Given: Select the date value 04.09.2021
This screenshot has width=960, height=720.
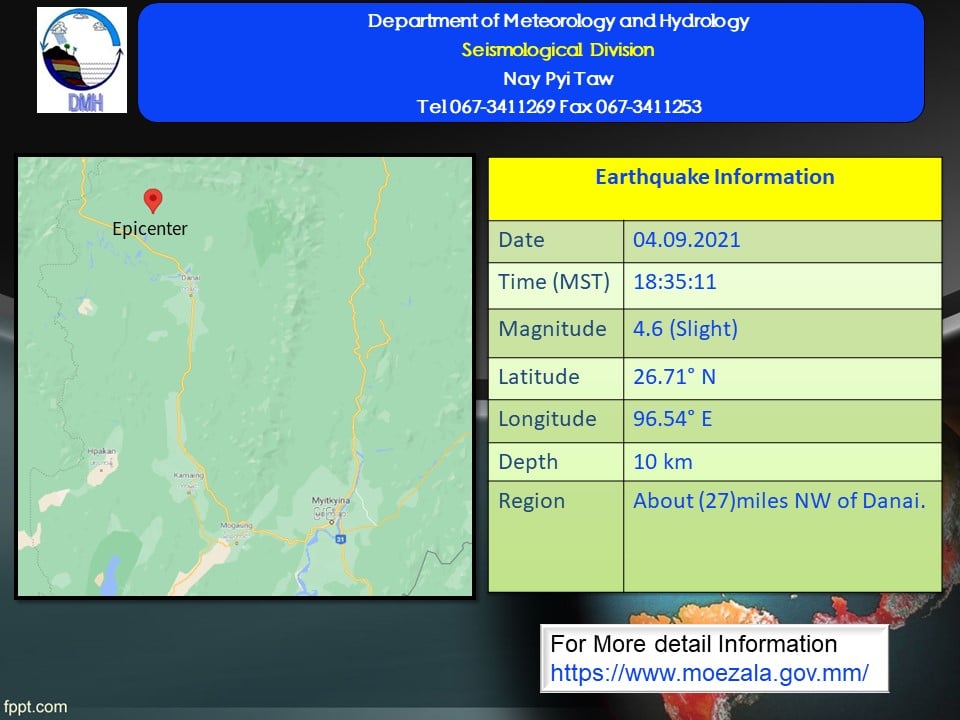Looking at the screenshot, I should click(686, 240).
